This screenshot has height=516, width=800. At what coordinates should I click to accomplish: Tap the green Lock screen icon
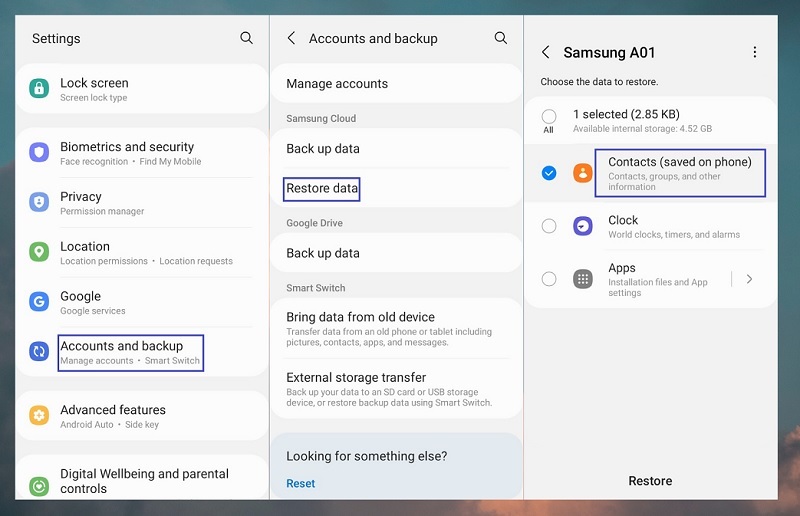(x=39, y=88)
